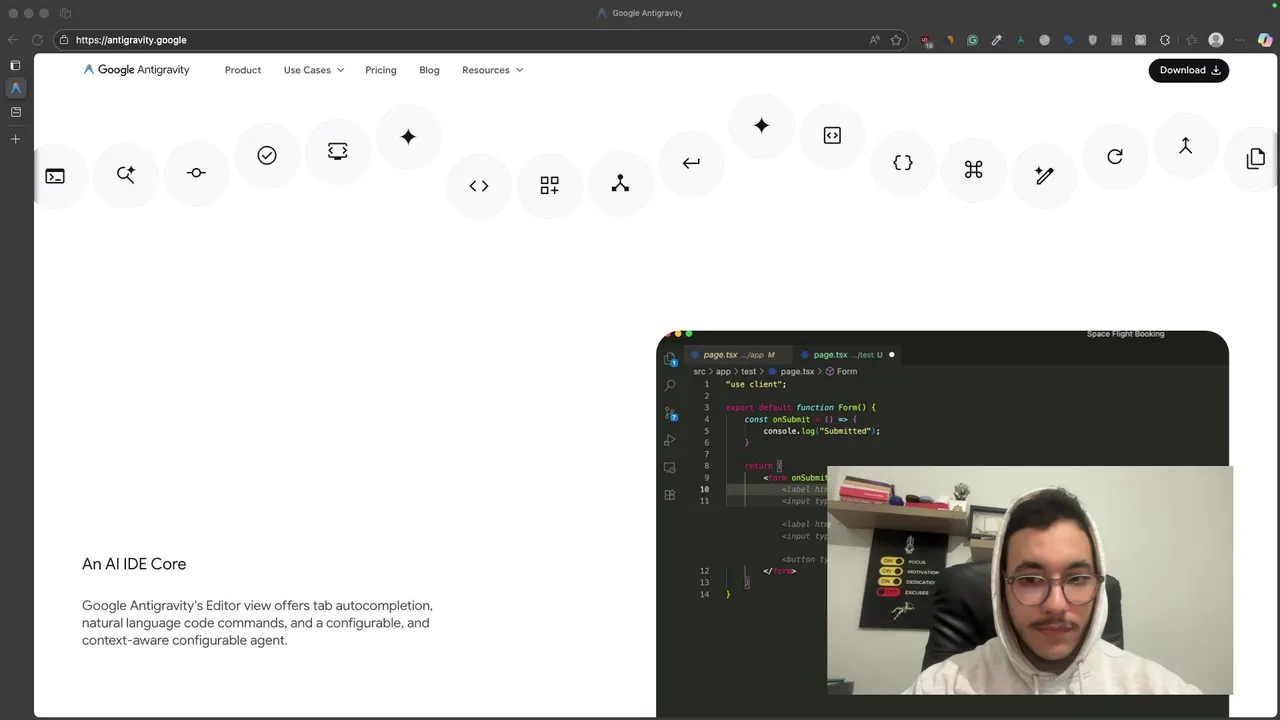Click the git commit node icon bubble
Viewport: 1280px width, 720px height.
pos(196,173)
